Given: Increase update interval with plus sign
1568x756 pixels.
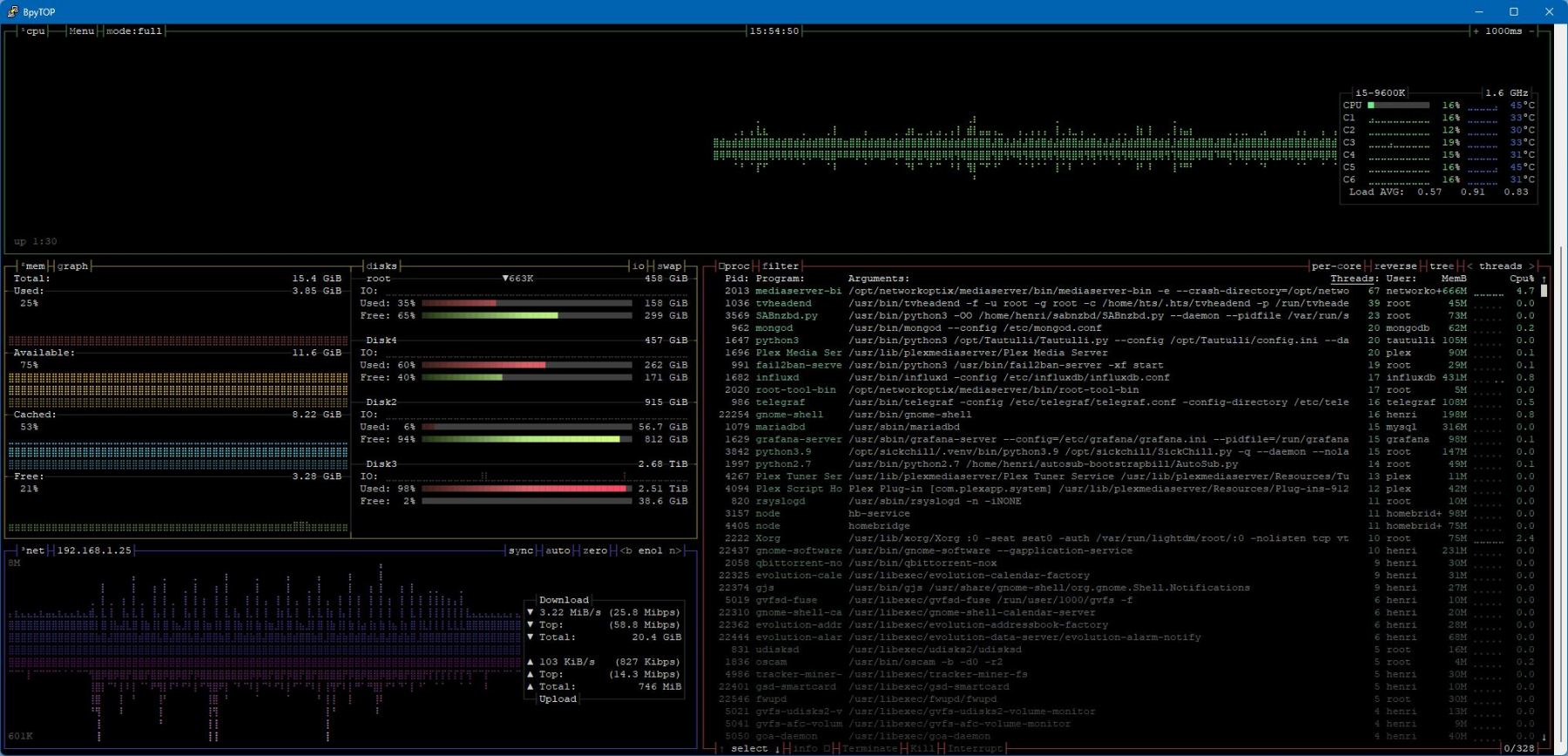Looking at the screenshot, I should 1476,30.
